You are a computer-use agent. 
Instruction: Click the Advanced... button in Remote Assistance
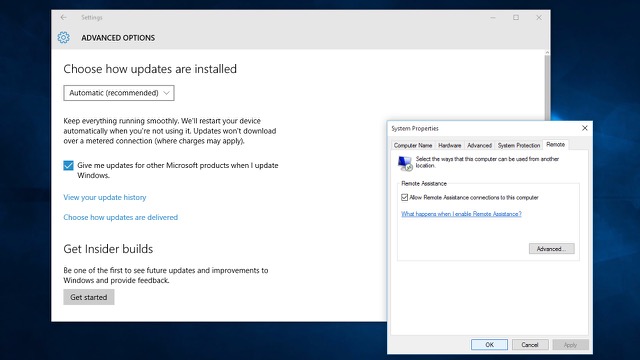[551, 249]
